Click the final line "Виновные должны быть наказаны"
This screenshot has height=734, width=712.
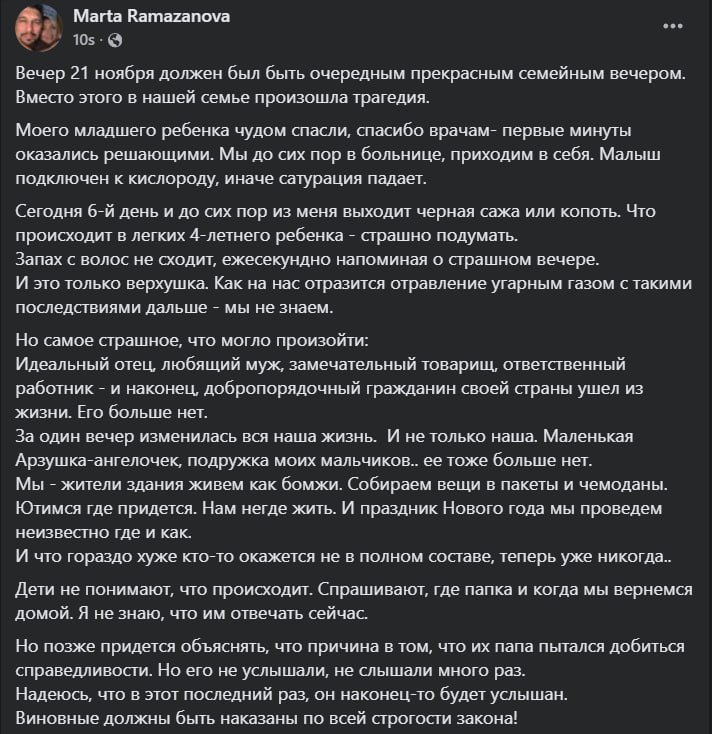pos(314,718)
